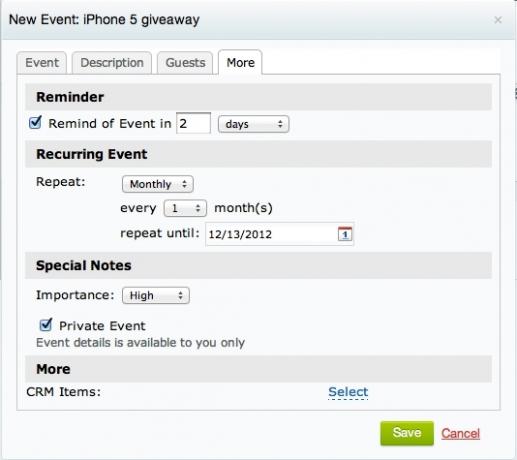Close the New Event dialog with X

498,20
